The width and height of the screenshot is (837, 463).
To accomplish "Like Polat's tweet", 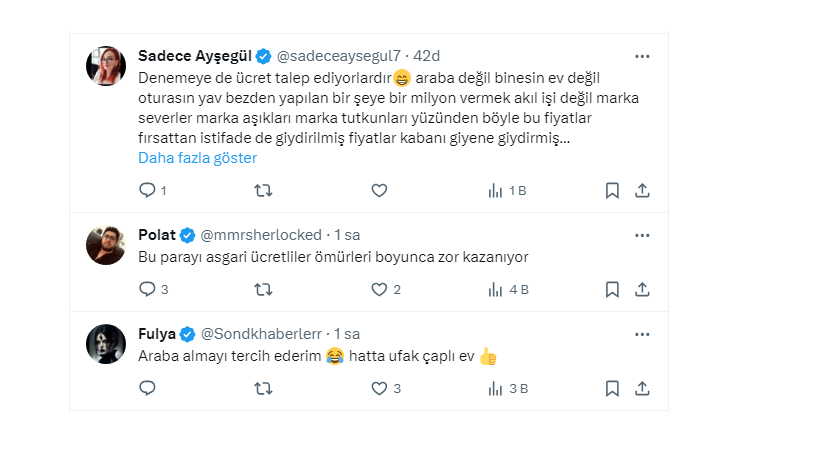I will (x=379, y=289).
